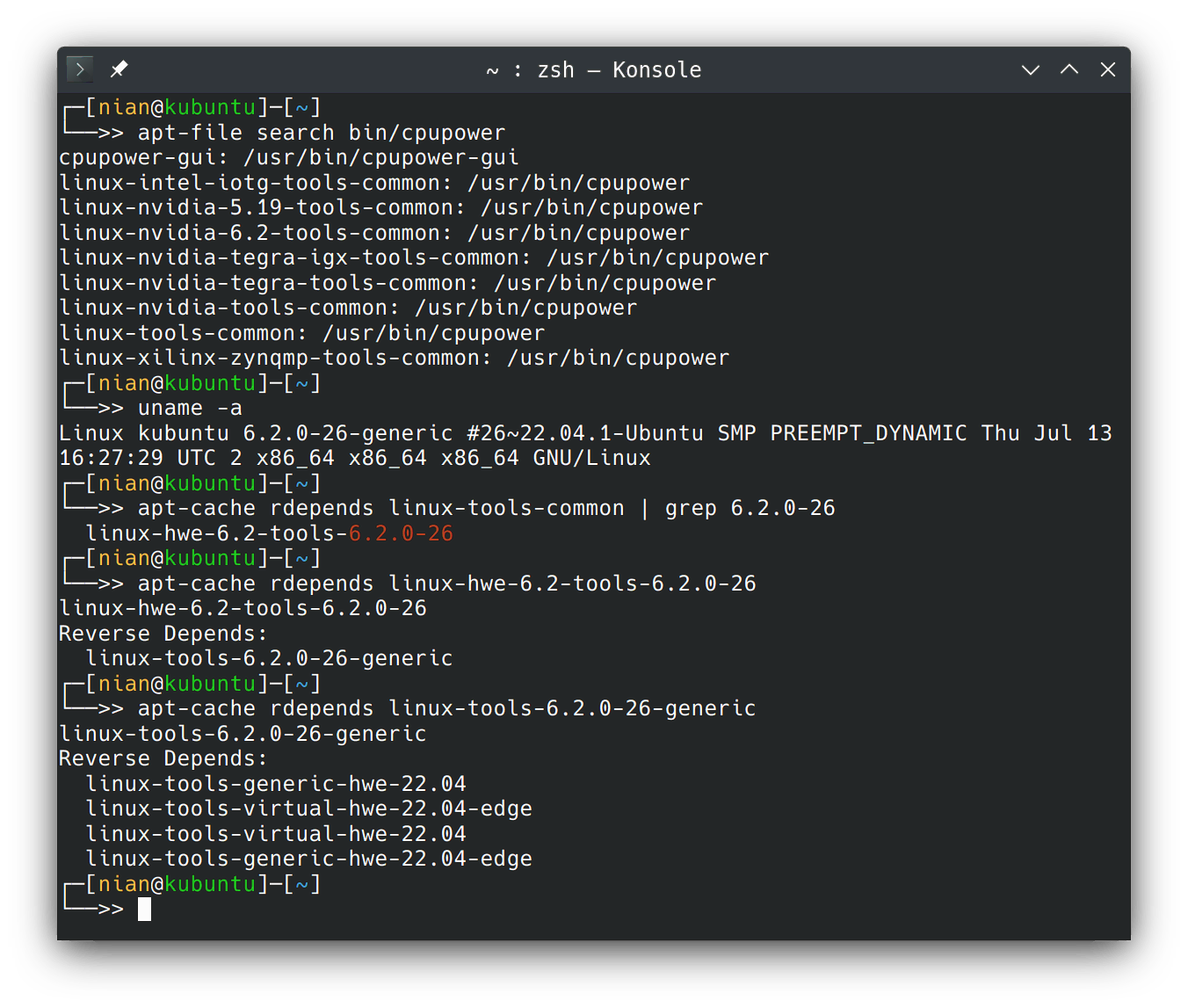Click the 'grep 6.2.0-26' part of the command

point(749,508)
